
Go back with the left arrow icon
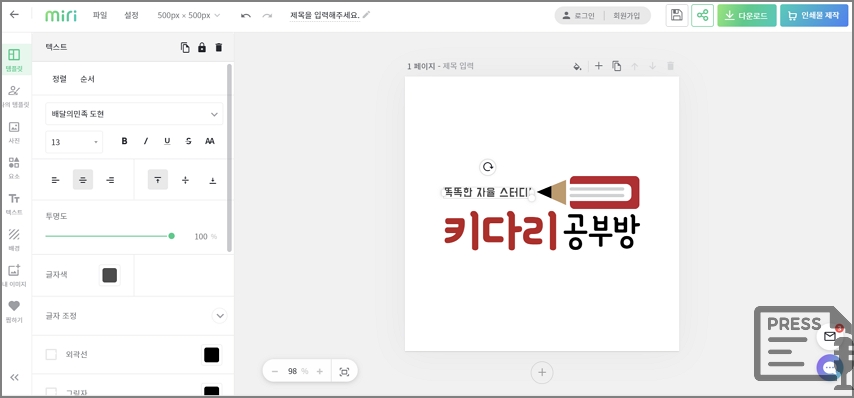click(x=14, y=15)
